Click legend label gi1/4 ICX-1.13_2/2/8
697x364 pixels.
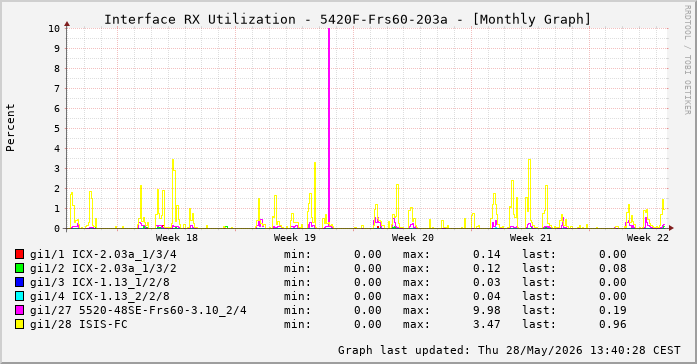click(x=100, y=296)
